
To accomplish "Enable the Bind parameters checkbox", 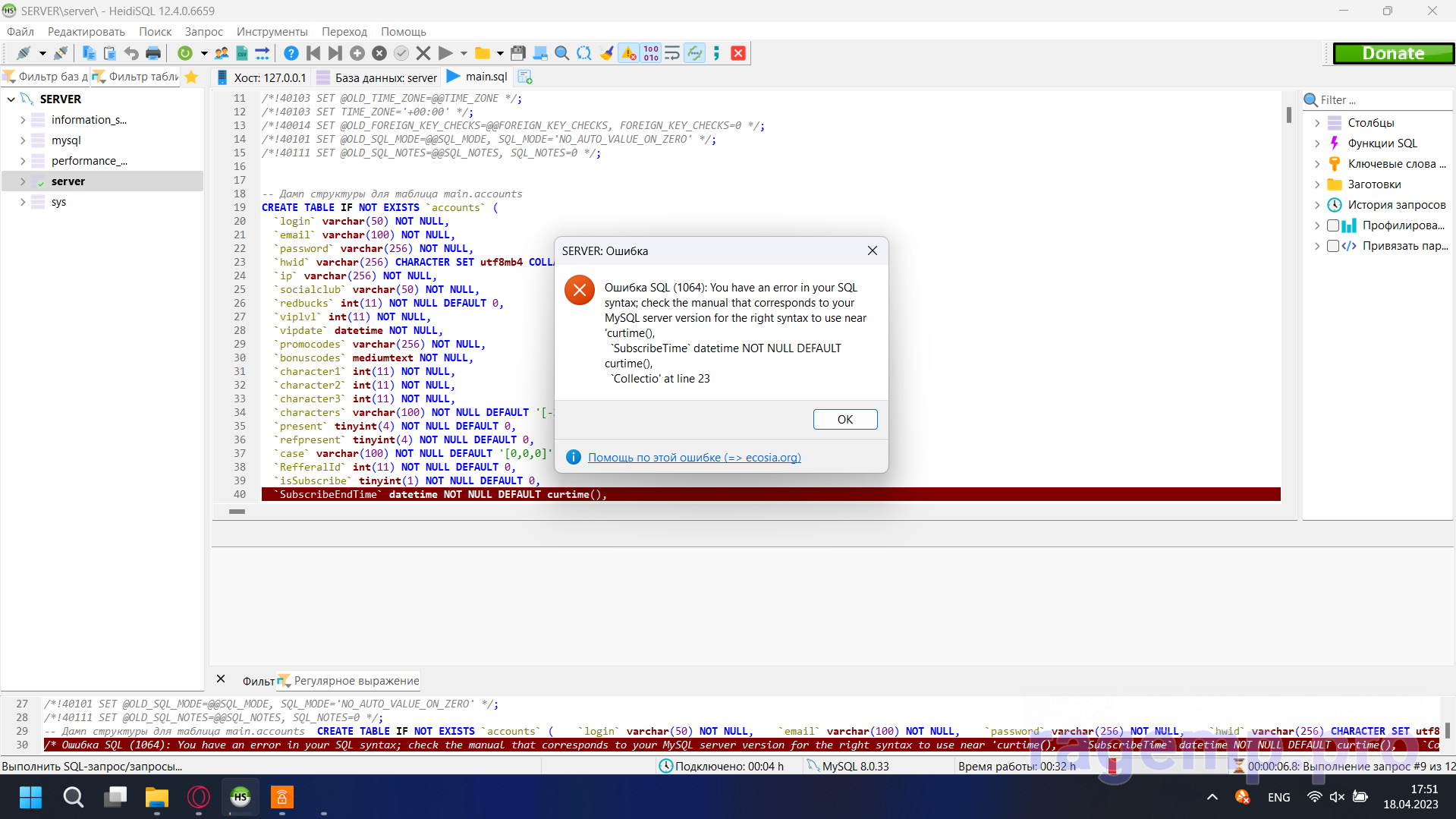I will [x=1332, y=246].
